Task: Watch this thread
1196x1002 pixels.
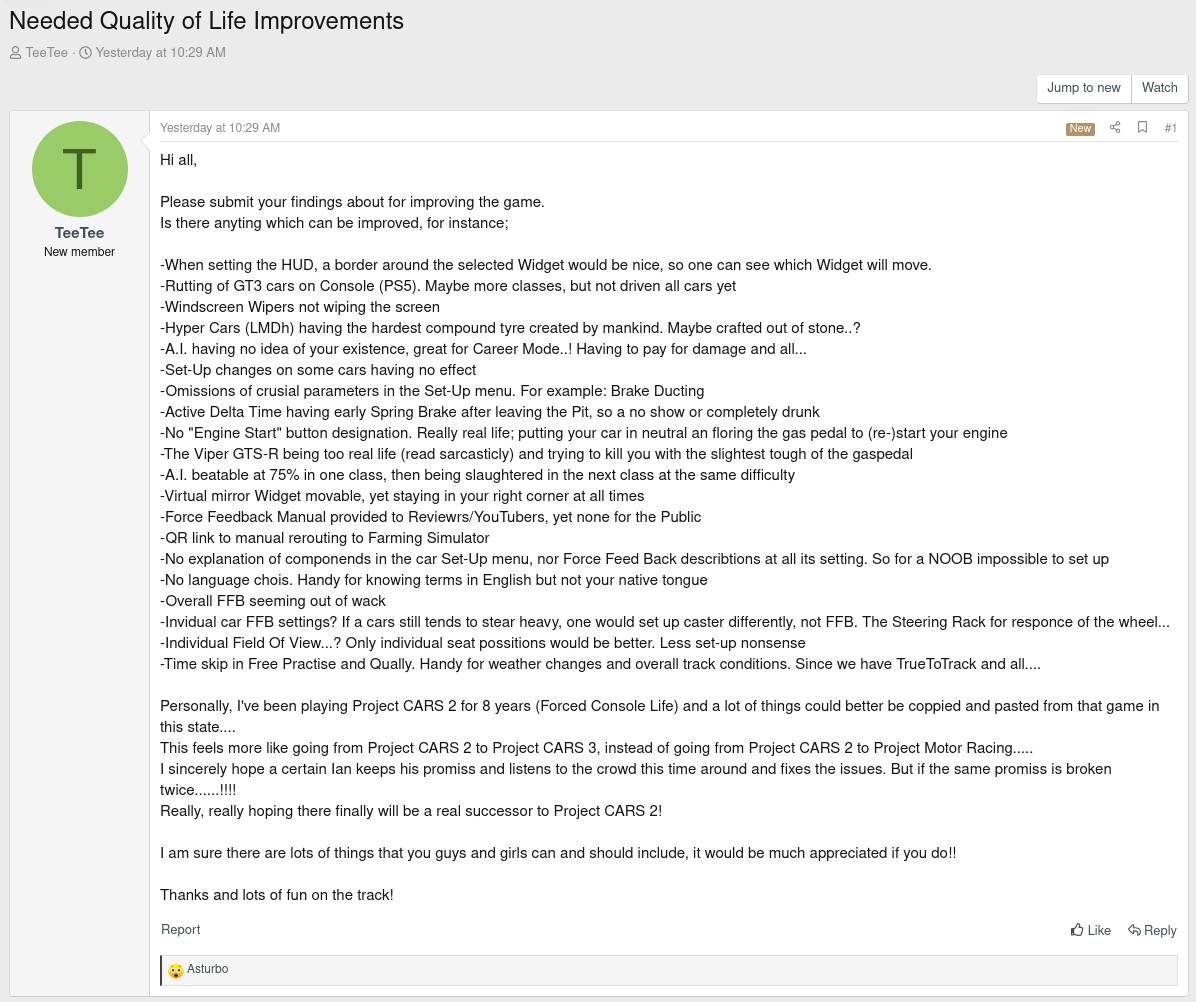Action: (1159, 88)
